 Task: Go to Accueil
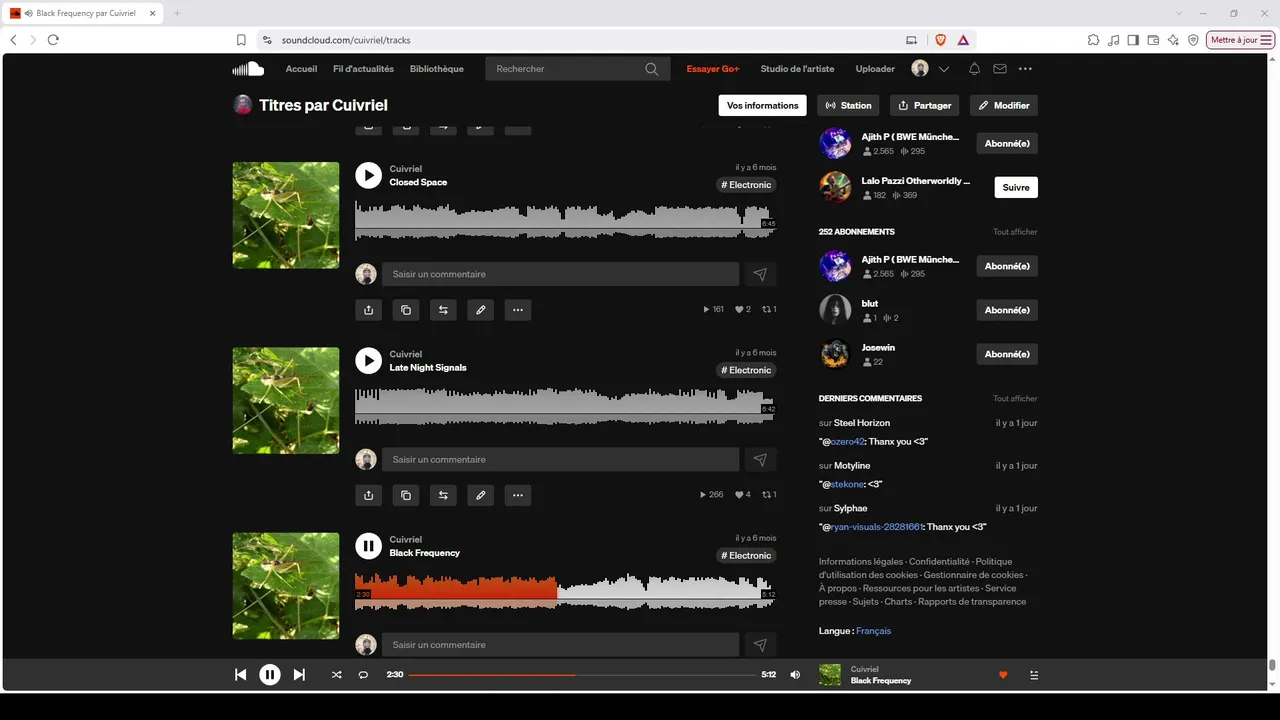[301, 69]
